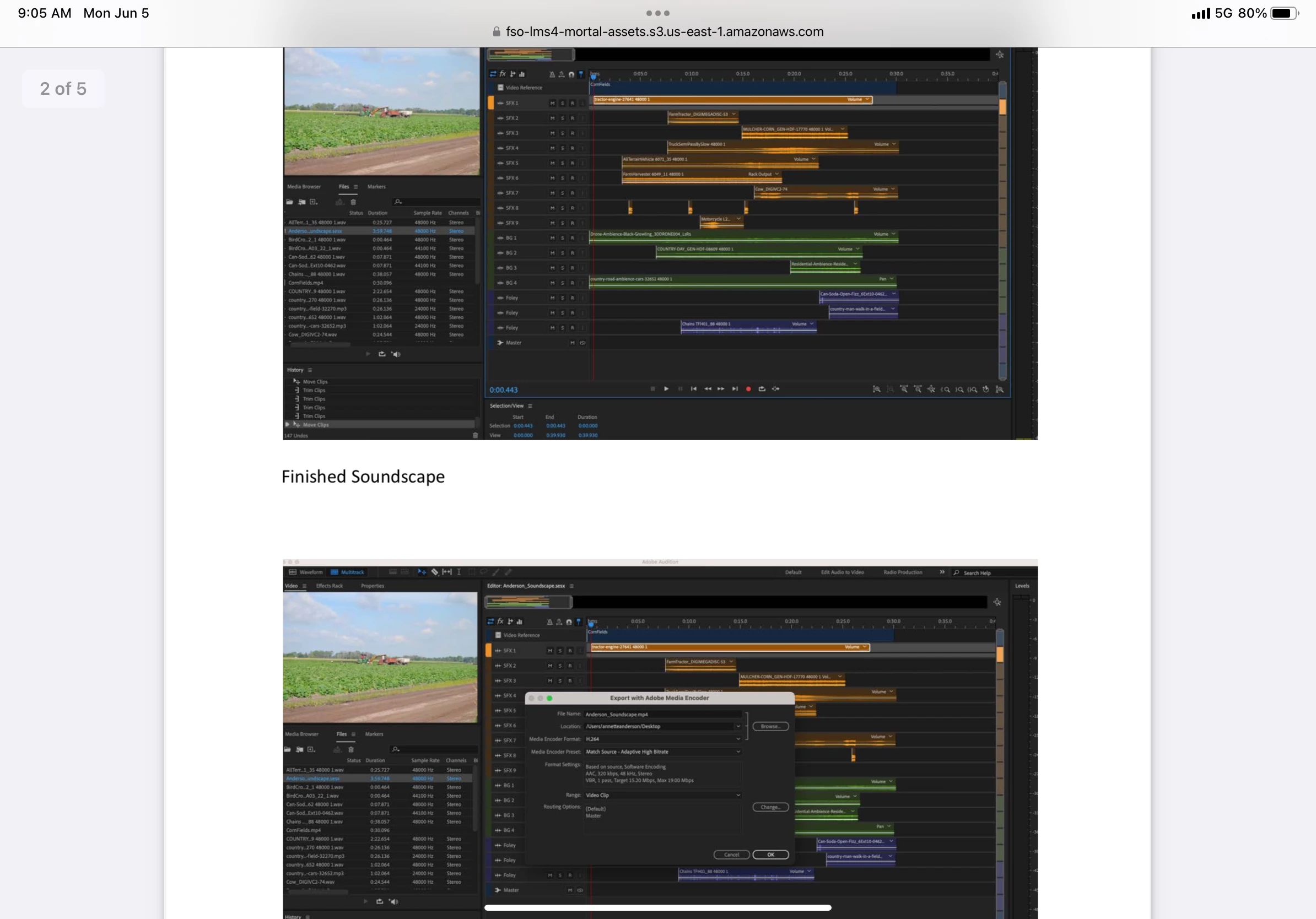Click the Loop Playback icon in transport
This screenshot has width=1316, height=919.
762,389
